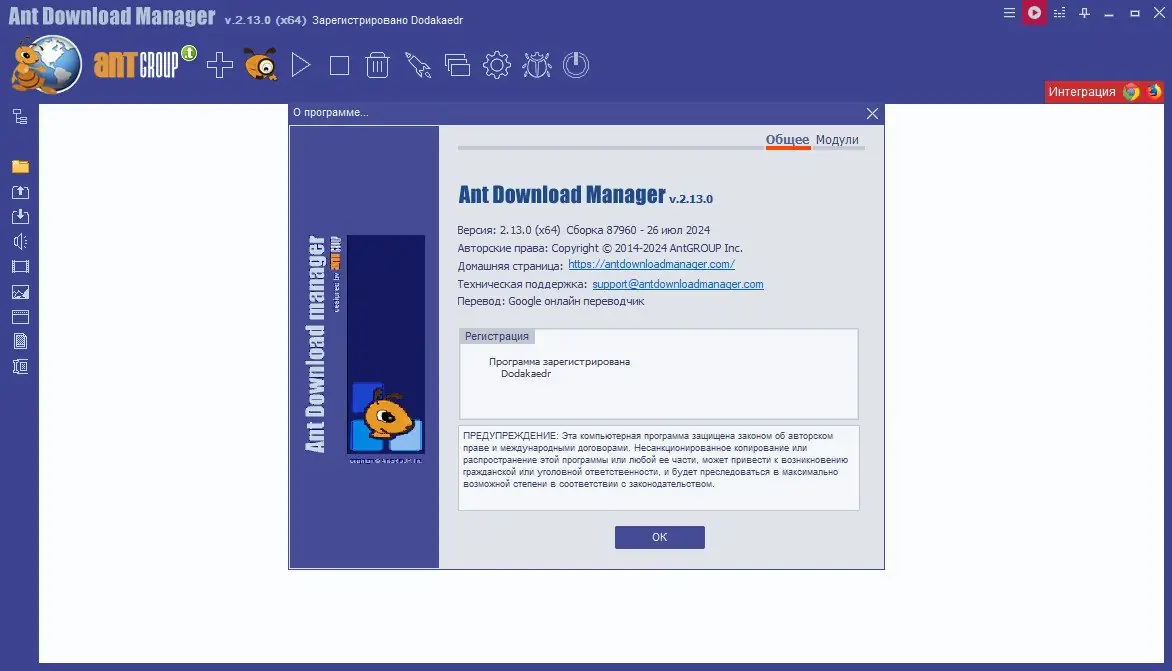Switch to the Общее tab

(787, 140)
